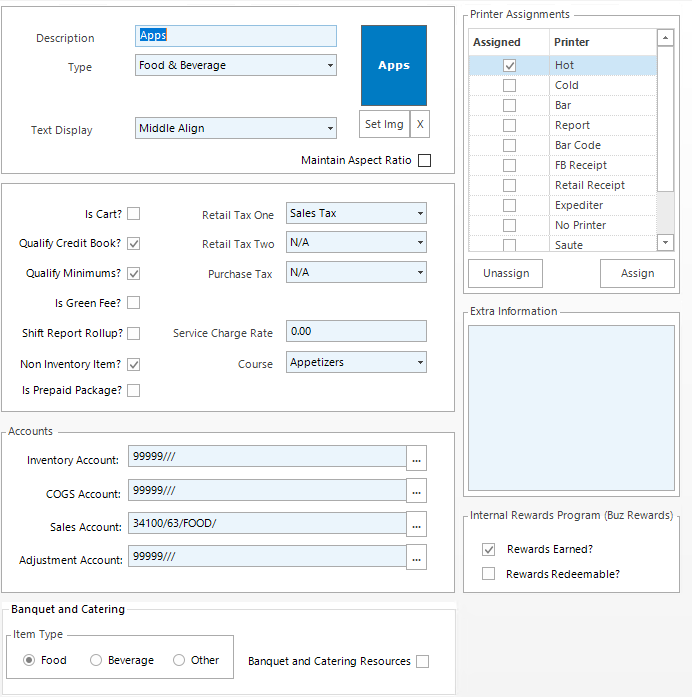Browse for Adjustment Account with ellipsis button
Image resolution: width=692 pixels, height=697 pixels.
pyautogui.click(x=416, y=557)
